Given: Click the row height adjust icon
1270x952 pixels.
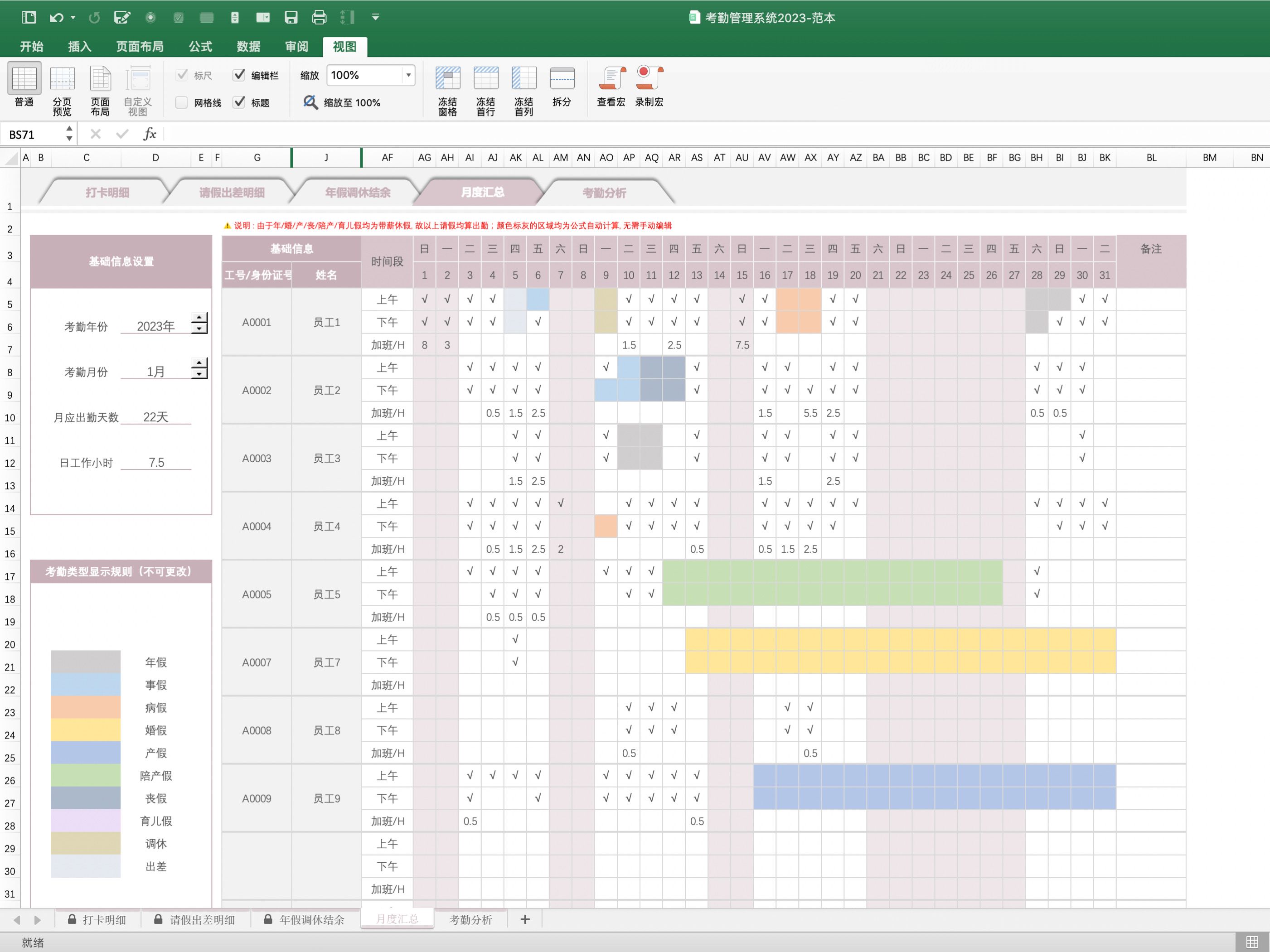Looking at the screenshot, I should click(347, 17).
